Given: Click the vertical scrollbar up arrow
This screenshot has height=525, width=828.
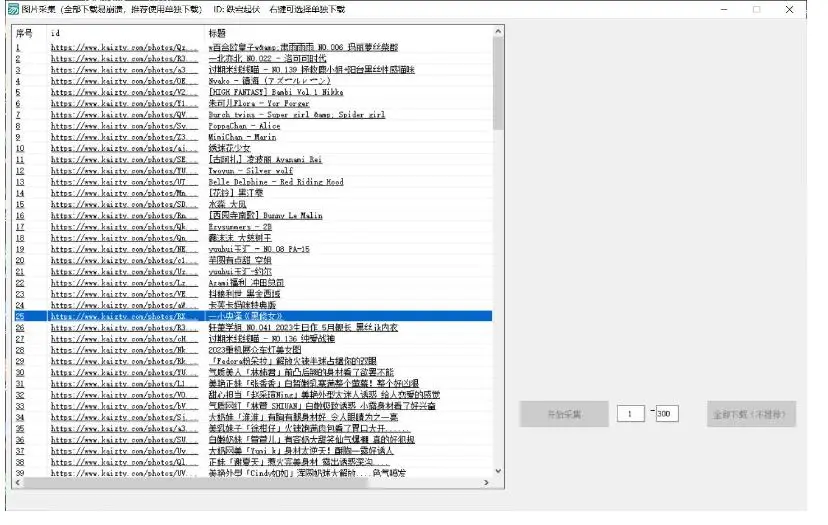Looking at the screenshot, I should (x=498, y=32).
